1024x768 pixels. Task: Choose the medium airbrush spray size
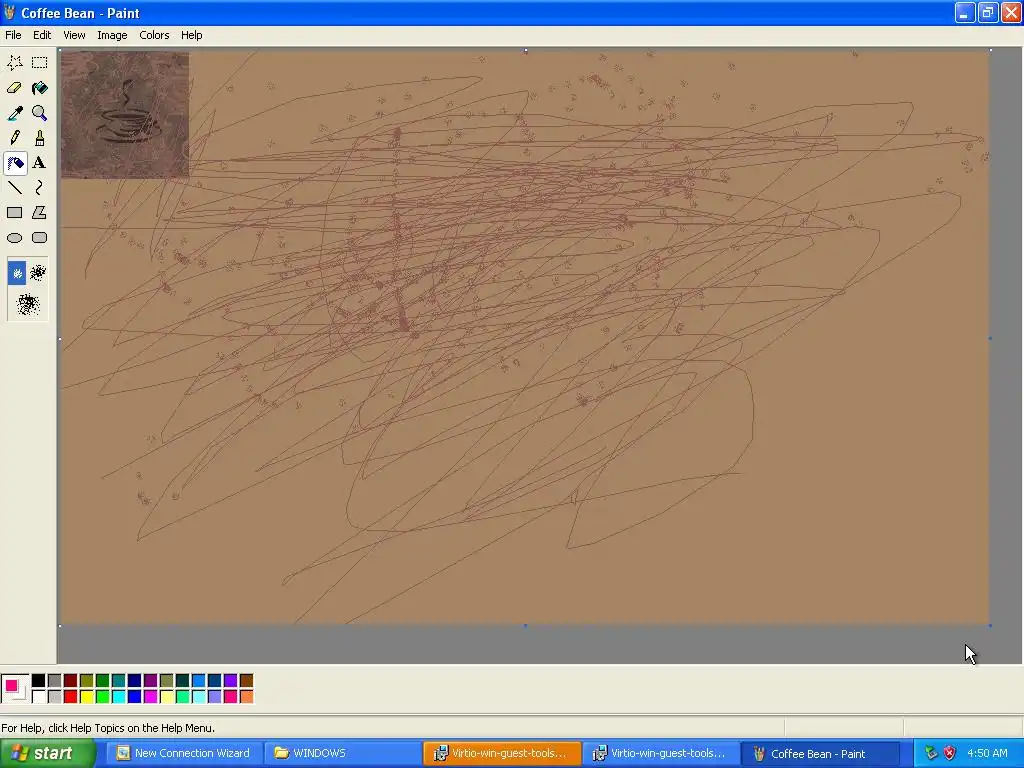(x=38, y=273)
